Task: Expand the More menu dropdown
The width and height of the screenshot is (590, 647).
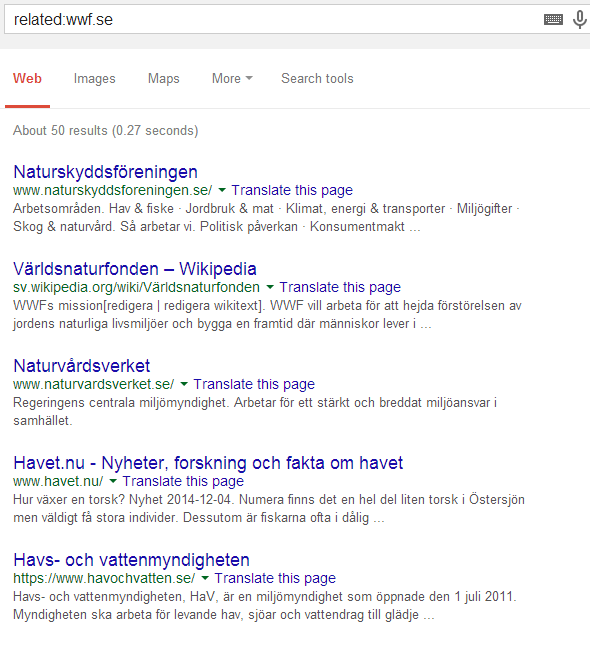Action: click(232, 78)
